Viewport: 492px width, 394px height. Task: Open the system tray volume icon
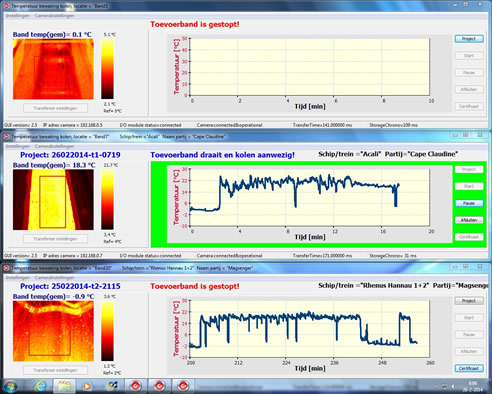pos(454,386)
